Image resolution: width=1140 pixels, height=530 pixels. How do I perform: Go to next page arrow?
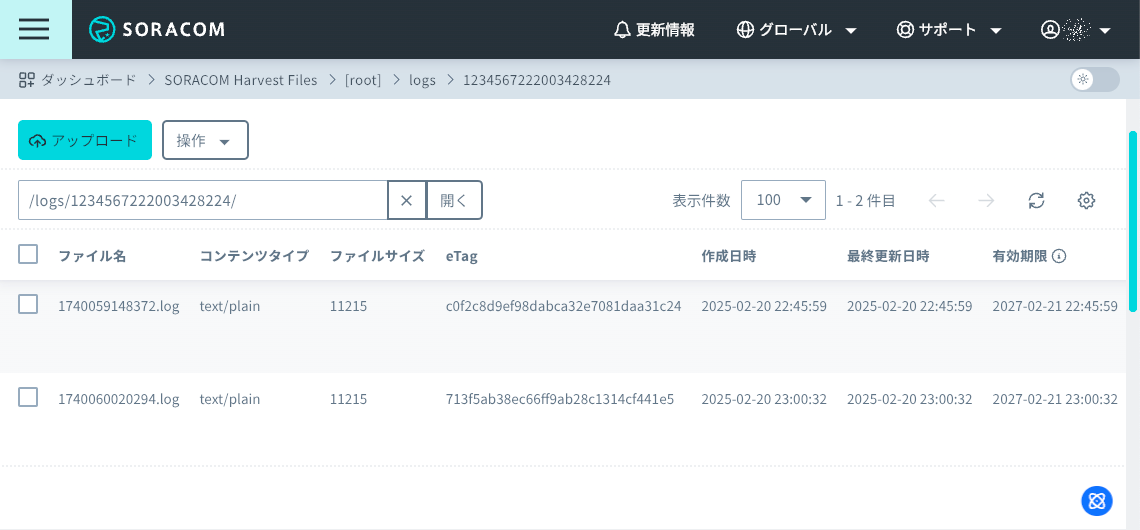tap(986, 200)
